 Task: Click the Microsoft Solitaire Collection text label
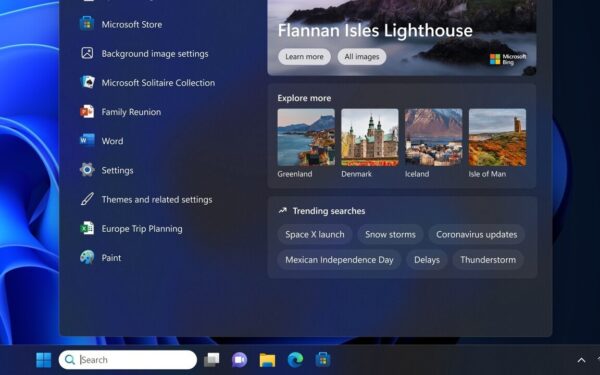coord(158,83)
